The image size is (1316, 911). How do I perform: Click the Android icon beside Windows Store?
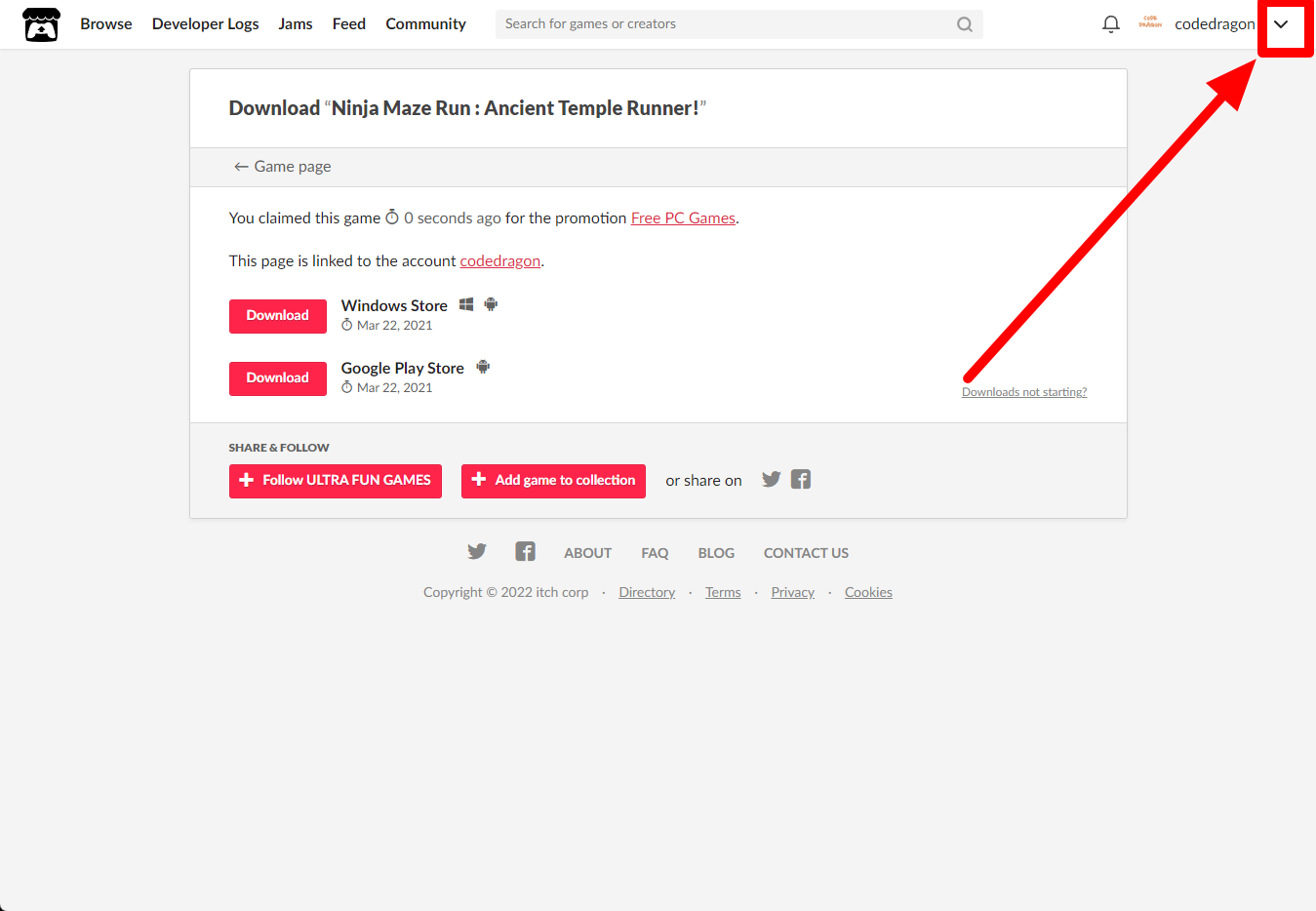491,304
